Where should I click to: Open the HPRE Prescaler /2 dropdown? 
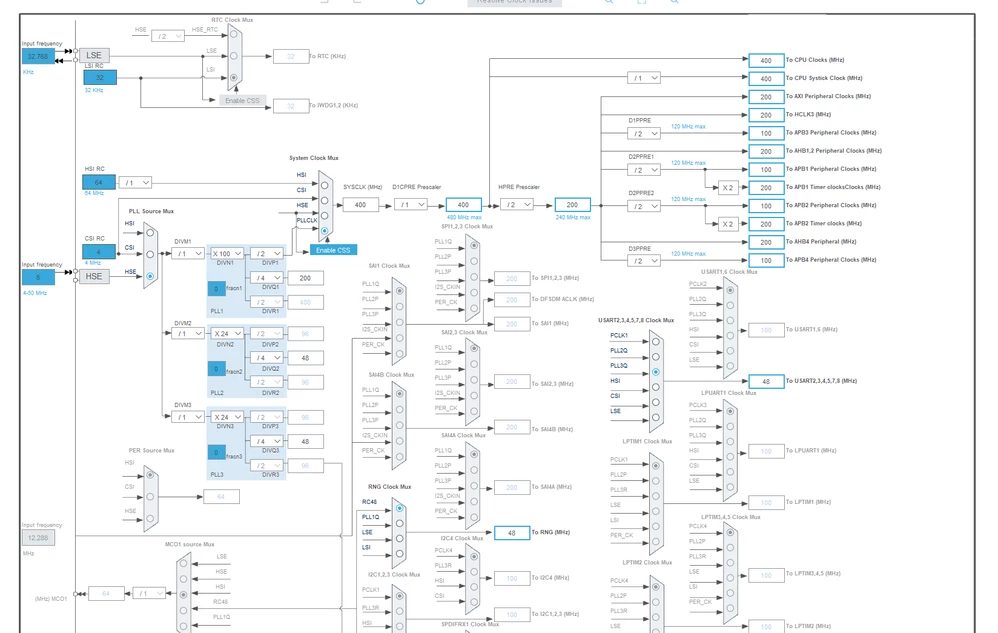click(x=517, y=205)
